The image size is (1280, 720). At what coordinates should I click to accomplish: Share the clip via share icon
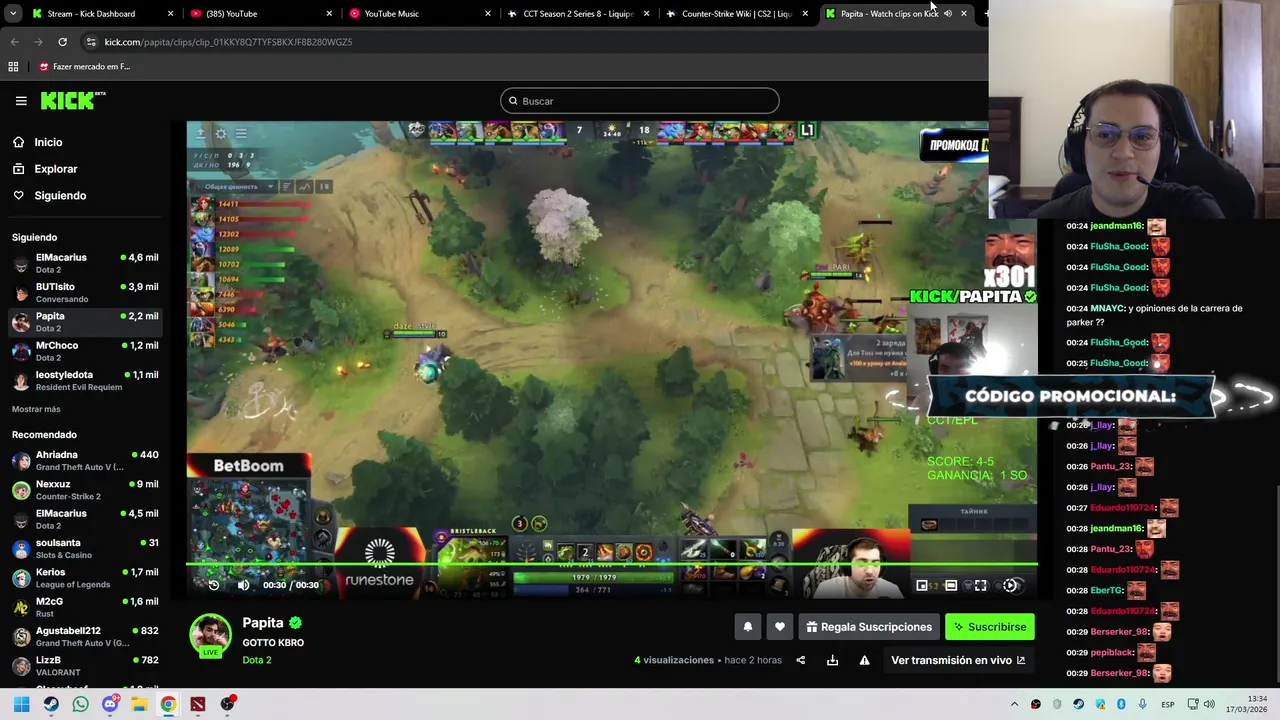coord(800,660)
